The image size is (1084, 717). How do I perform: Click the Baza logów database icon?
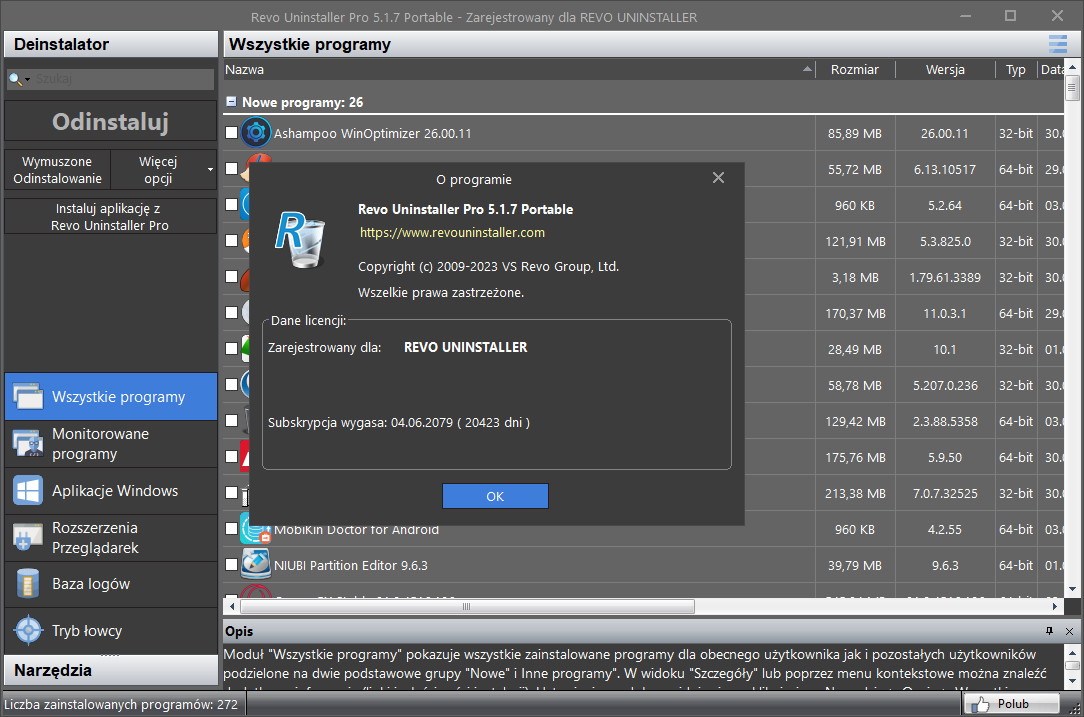[x=28, y=584]
